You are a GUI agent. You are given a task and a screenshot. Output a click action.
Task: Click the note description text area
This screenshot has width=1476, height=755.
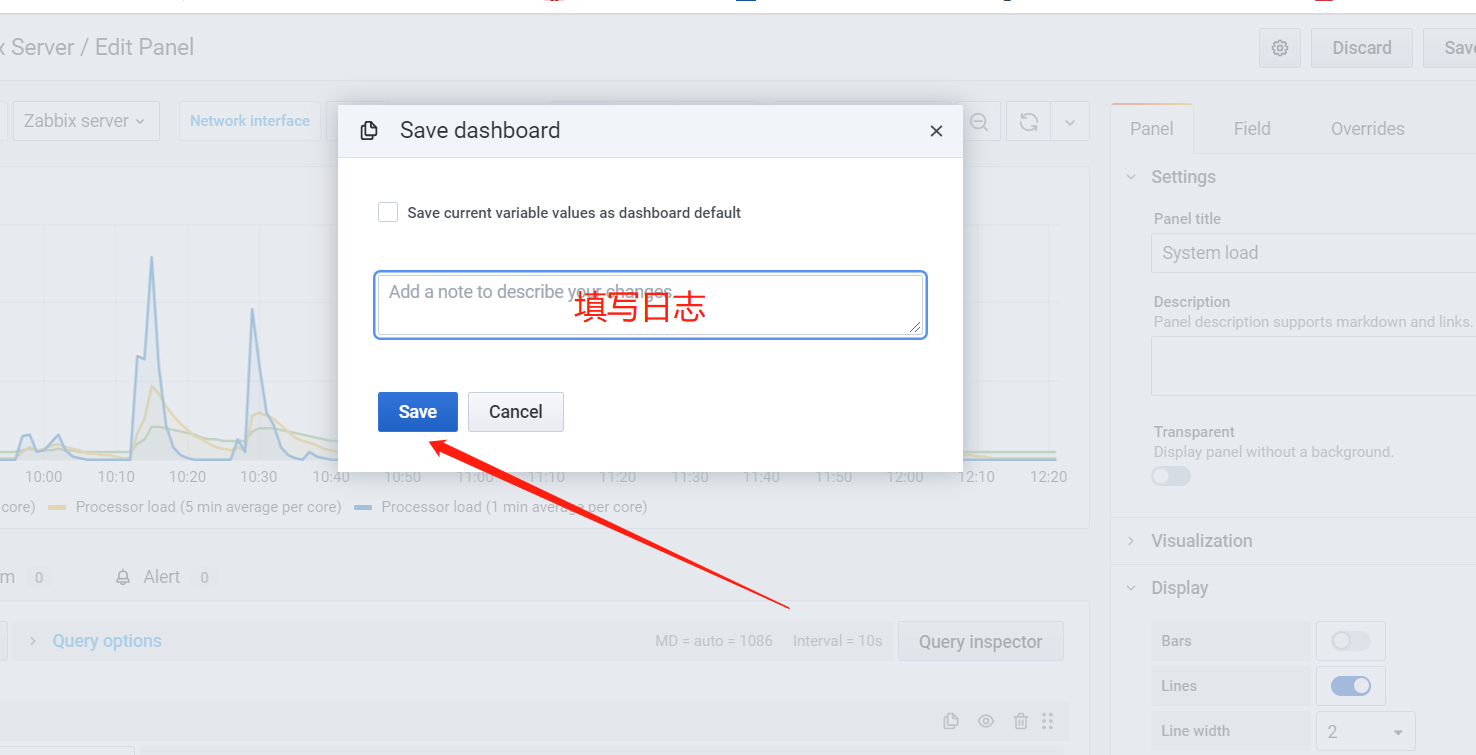click(650, 305)
